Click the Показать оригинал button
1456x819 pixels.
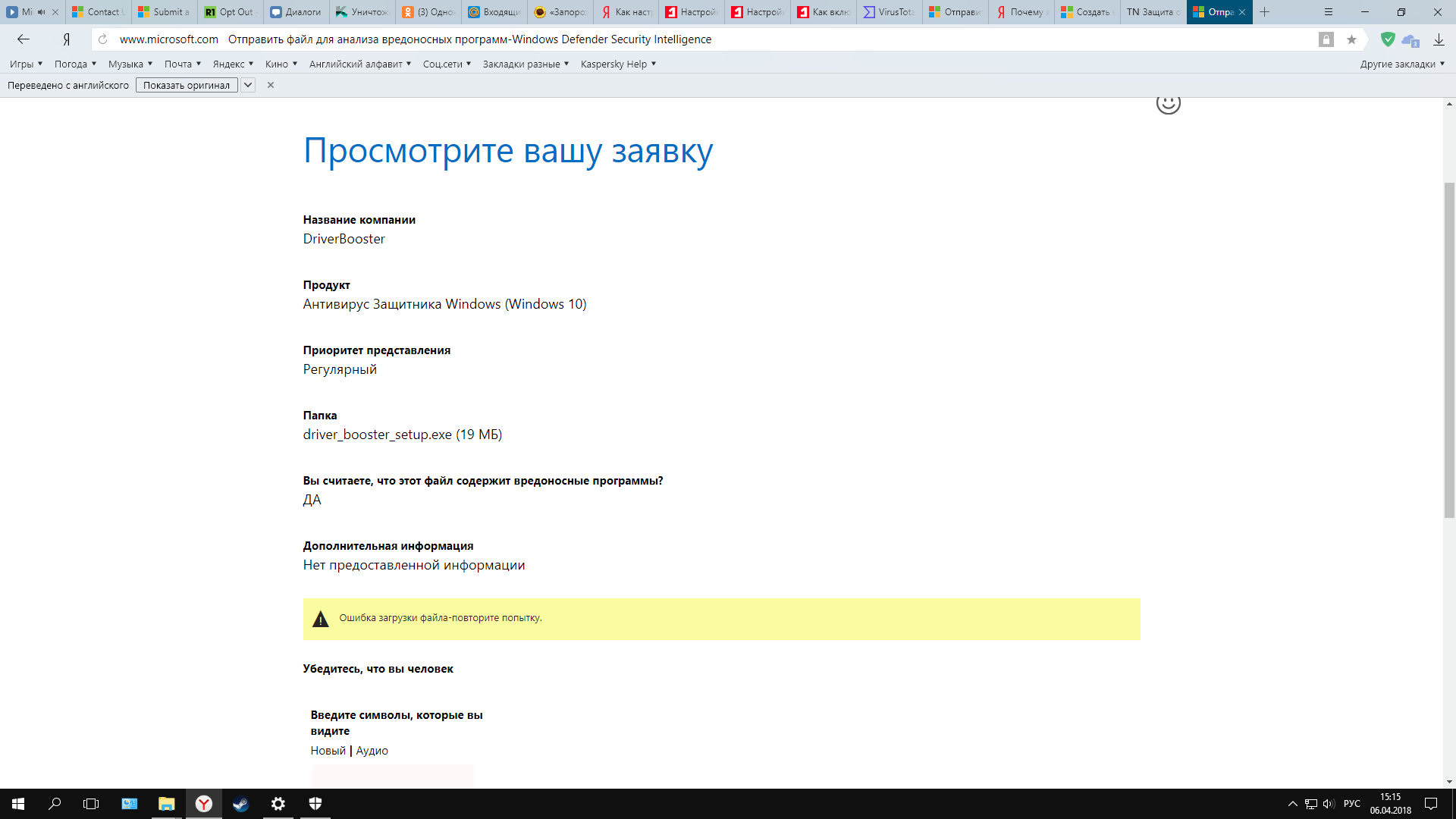pos(187,85)
